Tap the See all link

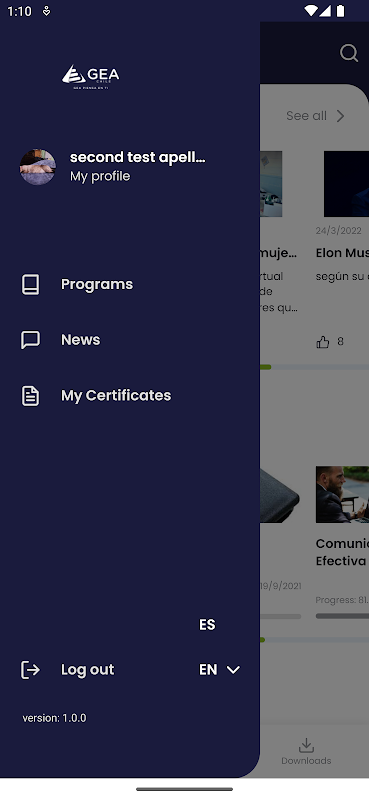[x=306, y=116]
